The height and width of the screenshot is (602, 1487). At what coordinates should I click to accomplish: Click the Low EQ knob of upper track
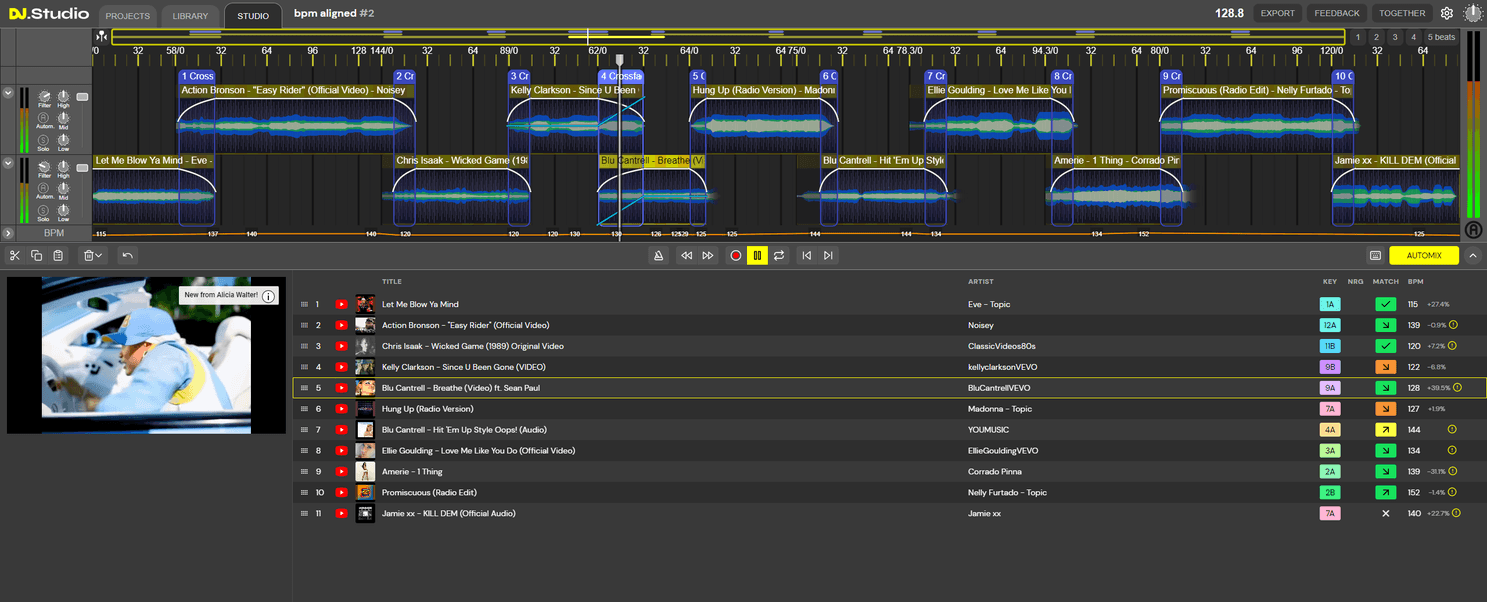point(64,138)
